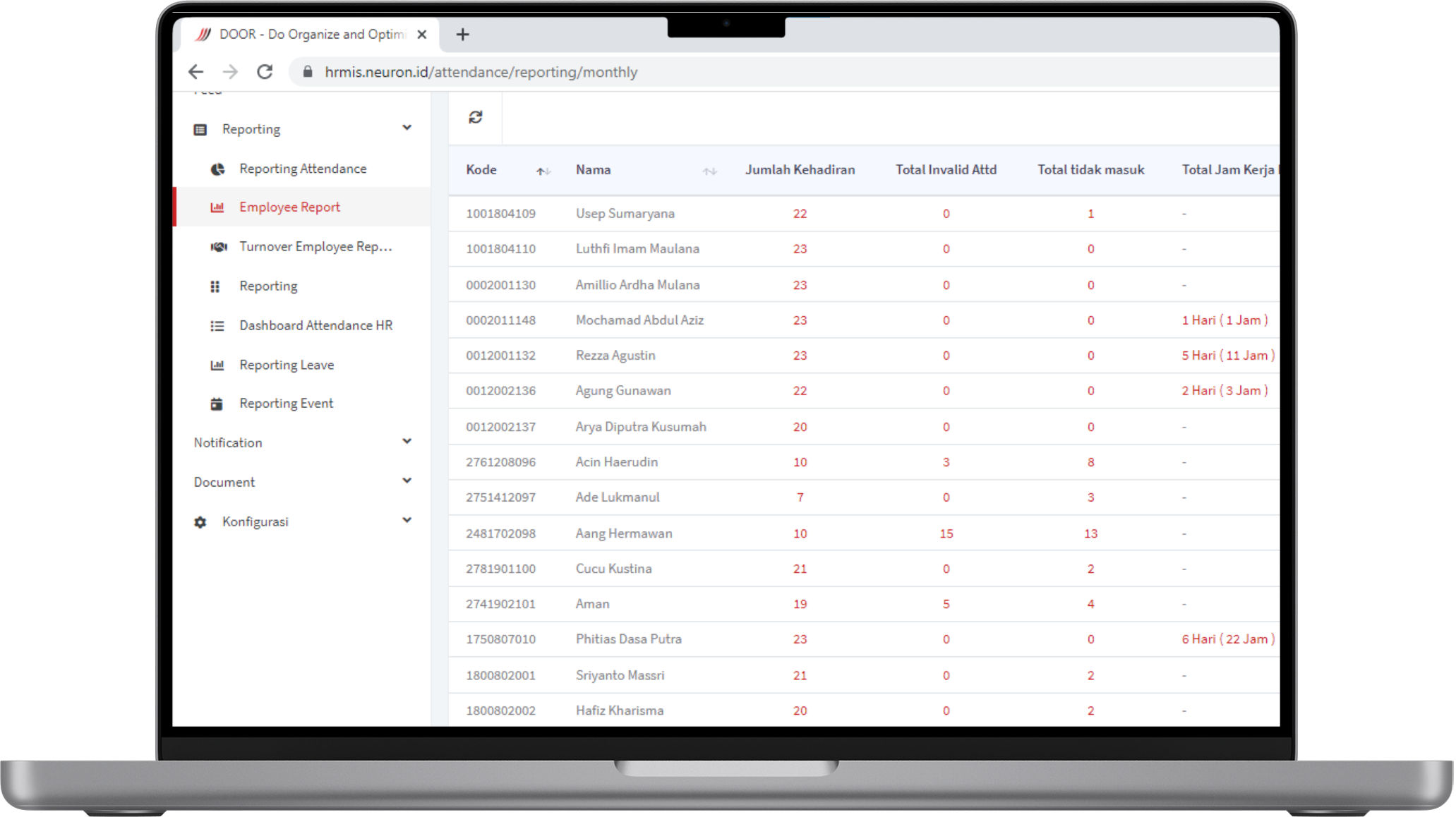The height and width of the screenshot is (817, 1456).
Task: Reload the page with browser refresh button
Action: click(265, 72)
